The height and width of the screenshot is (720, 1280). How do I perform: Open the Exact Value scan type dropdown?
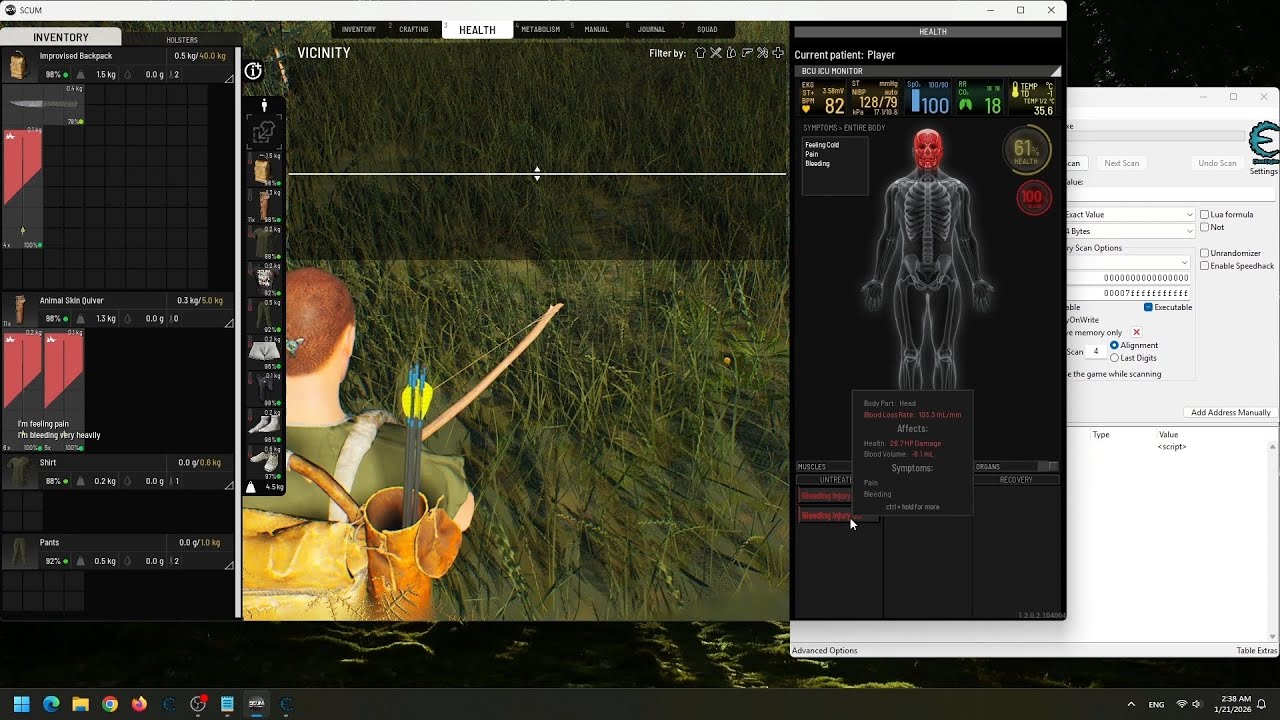(1130, 214)
